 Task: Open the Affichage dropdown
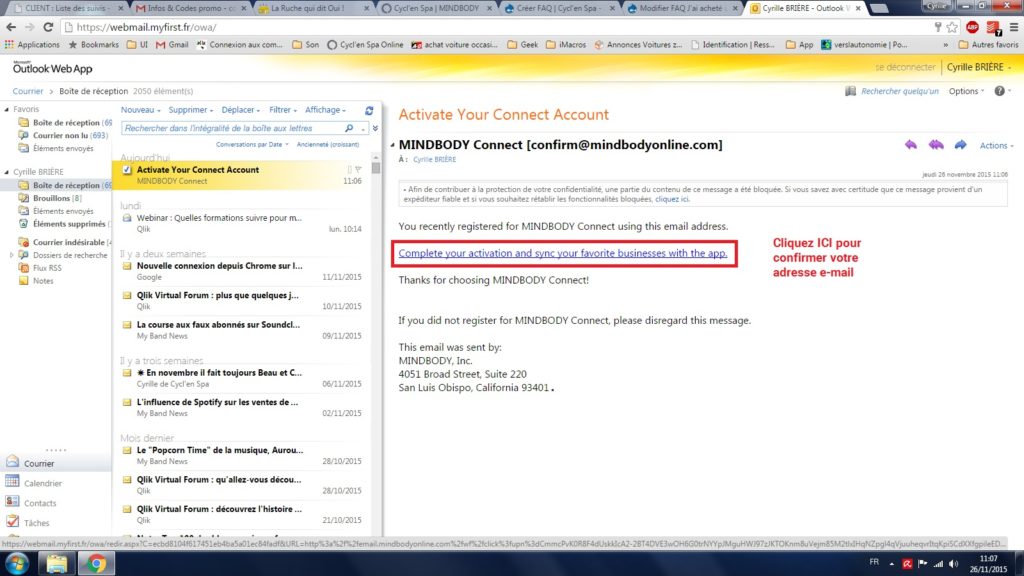(325, 110)
